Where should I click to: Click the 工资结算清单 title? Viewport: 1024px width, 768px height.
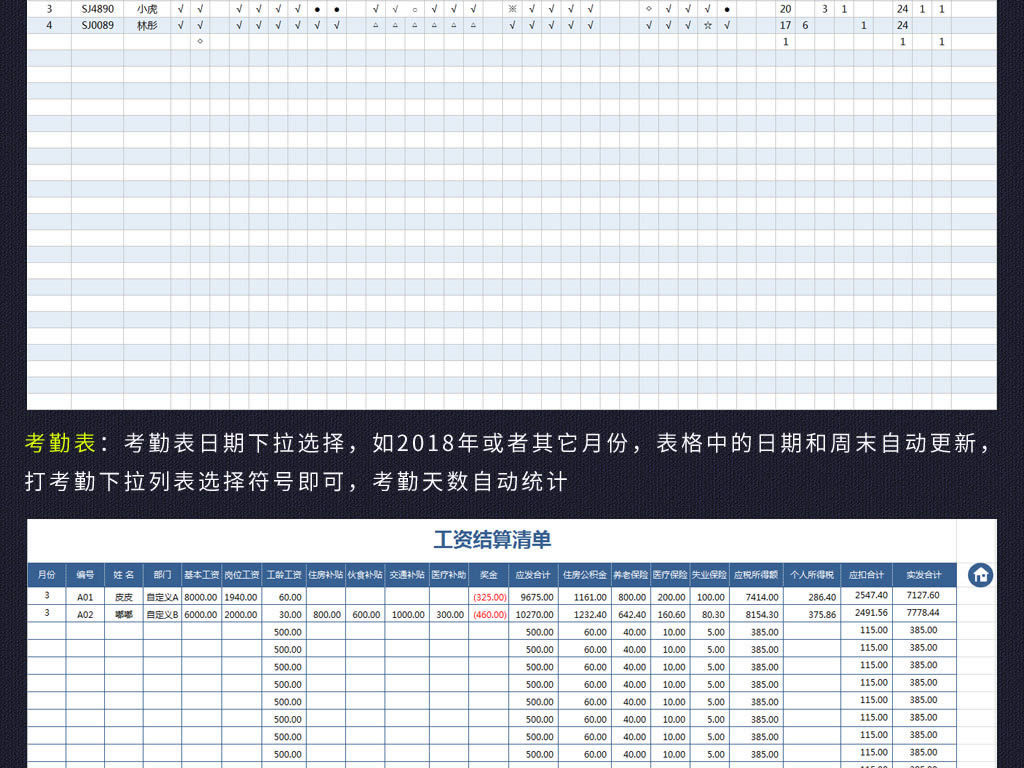pyautogui.click(x=492, y=540)
